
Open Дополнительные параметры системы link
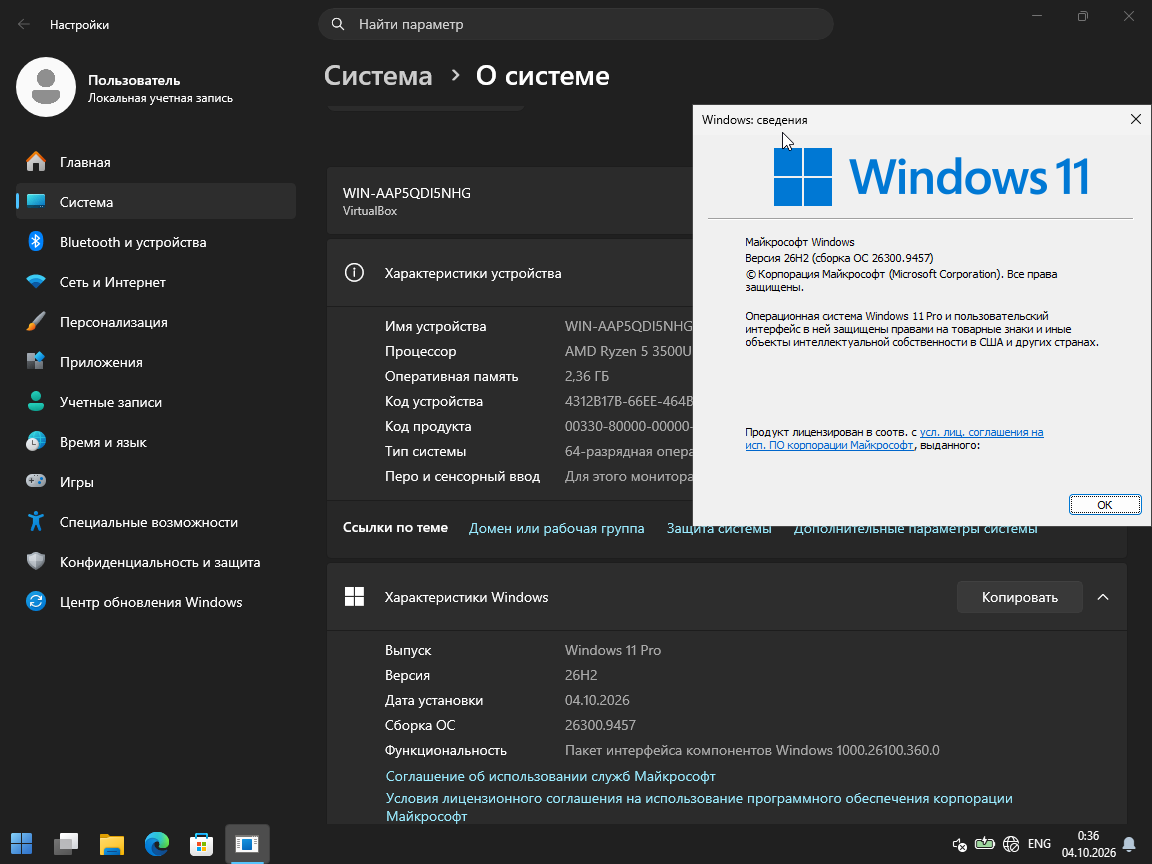coord(915,529)
